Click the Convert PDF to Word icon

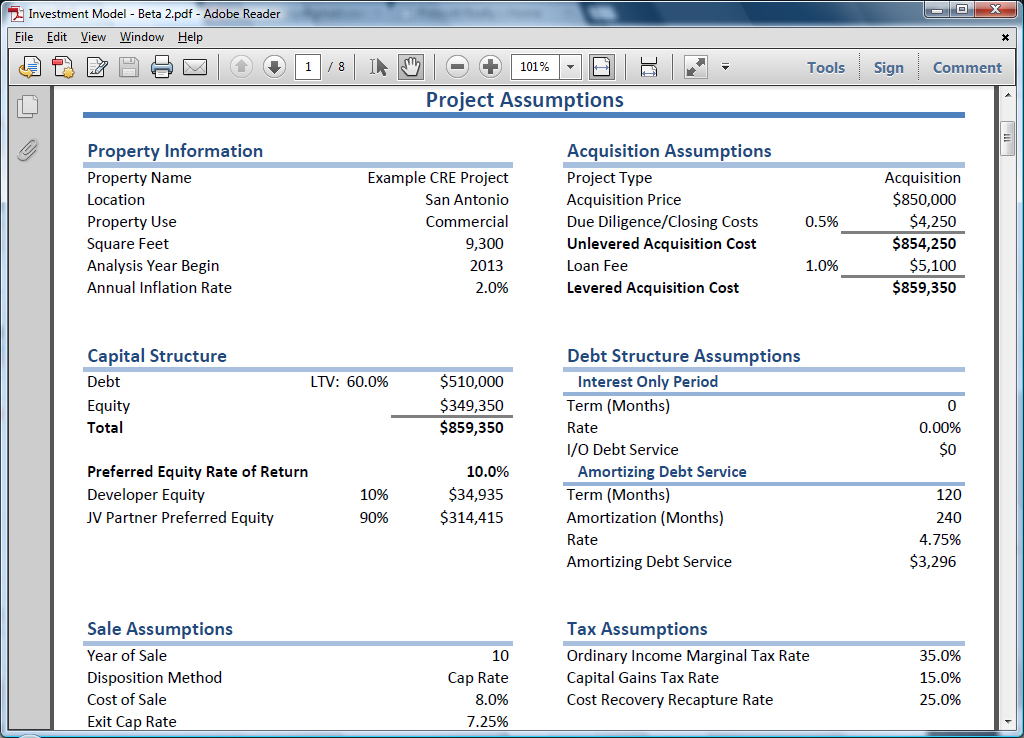pyautogui.click(x=63, y=67)
